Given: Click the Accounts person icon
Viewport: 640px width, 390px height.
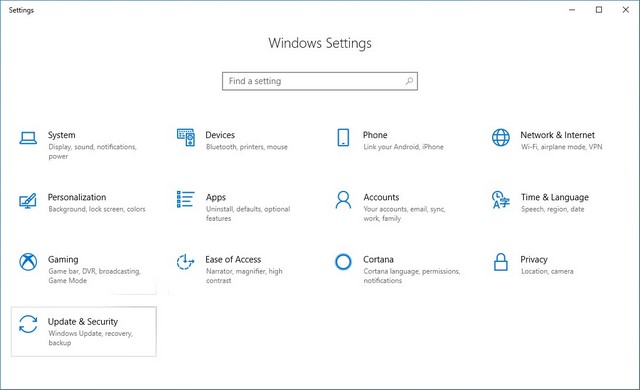Looking at the screenshot, I should [343, 200].
